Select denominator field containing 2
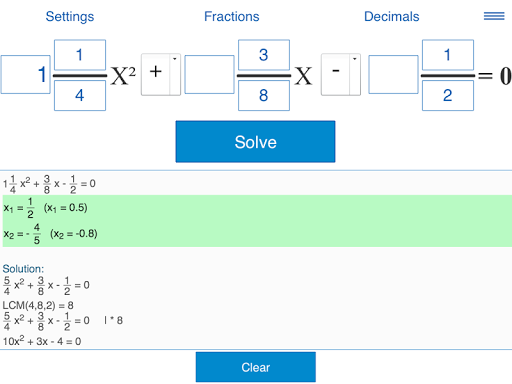Image resolution: width=512 pixels, height=384 pixels. [448, 96]
